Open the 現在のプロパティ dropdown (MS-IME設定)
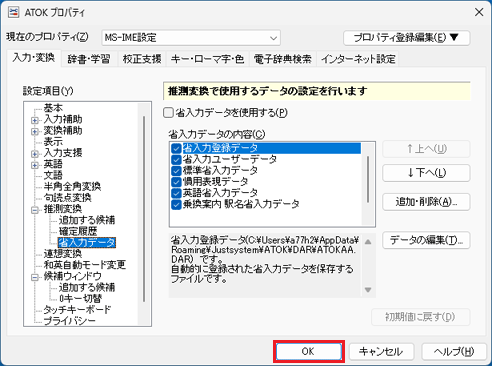 pyautogui.click(x=191, y=38)
